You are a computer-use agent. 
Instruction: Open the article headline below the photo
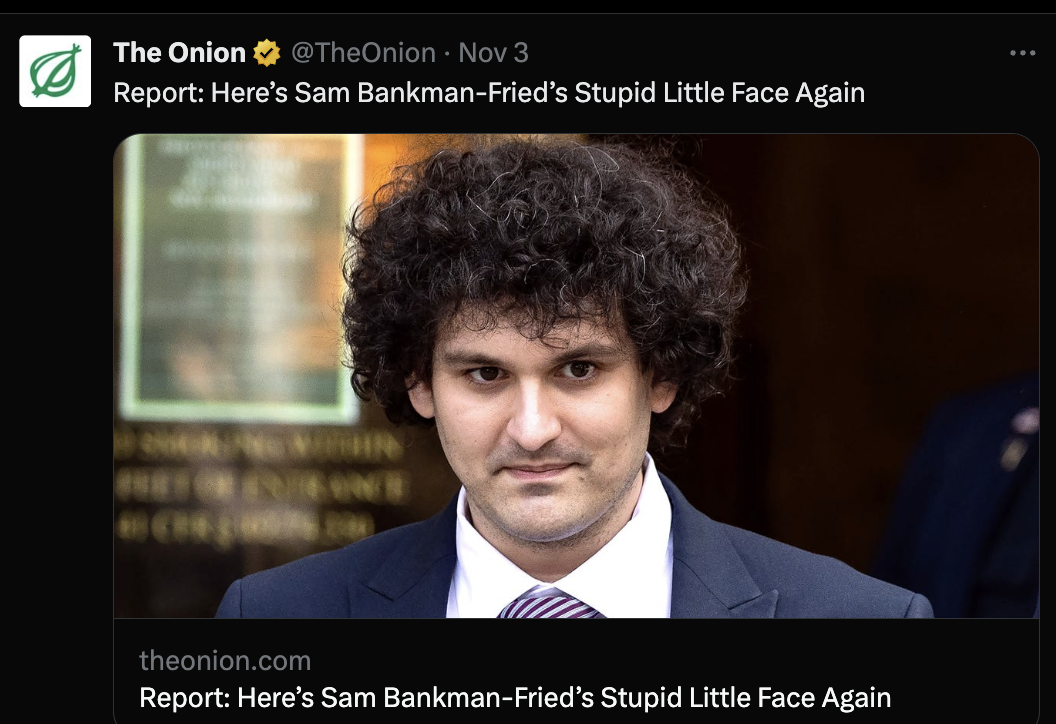coord(515,698)
